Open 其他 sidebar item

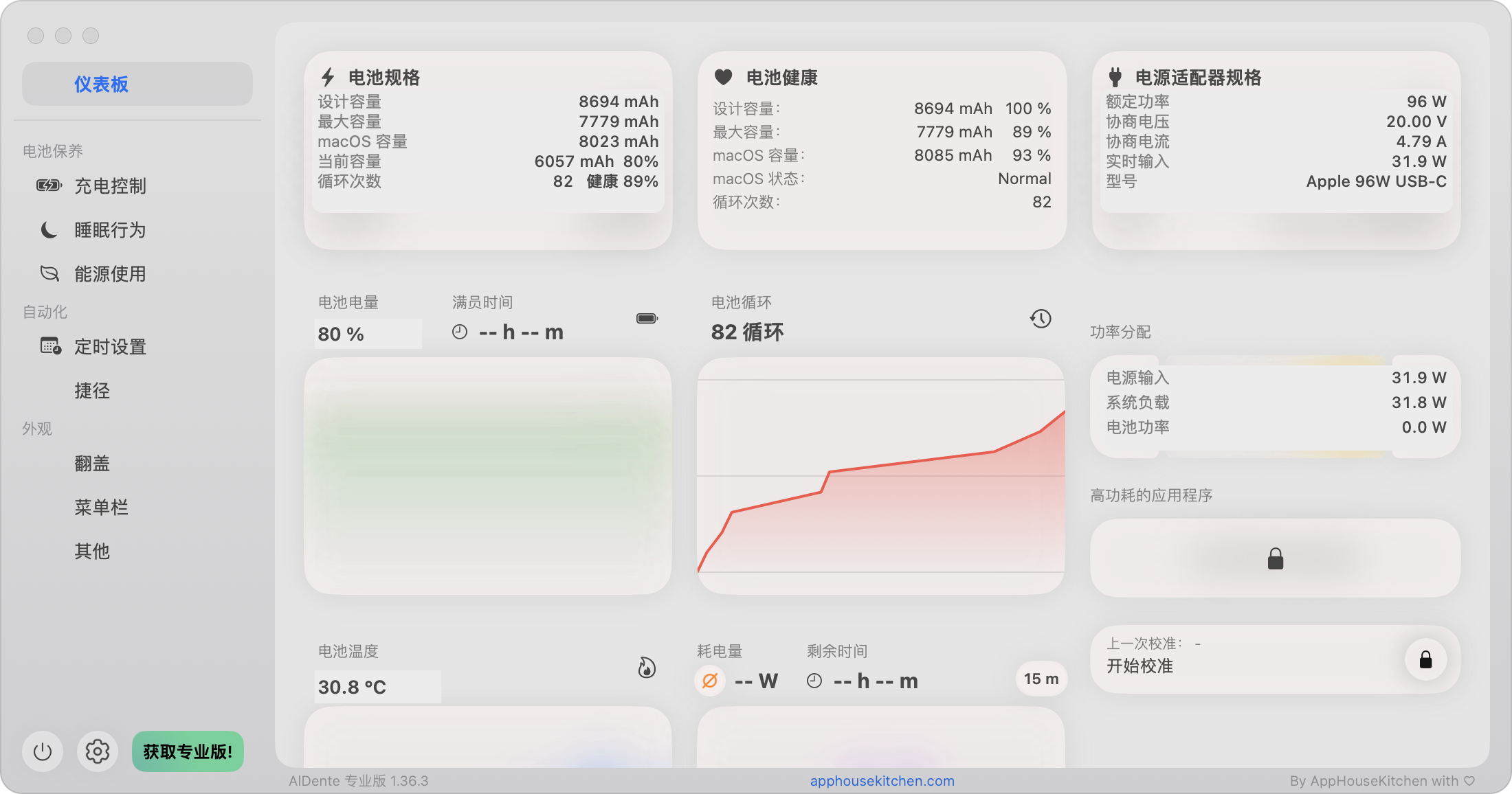click(x=92, y=552)
